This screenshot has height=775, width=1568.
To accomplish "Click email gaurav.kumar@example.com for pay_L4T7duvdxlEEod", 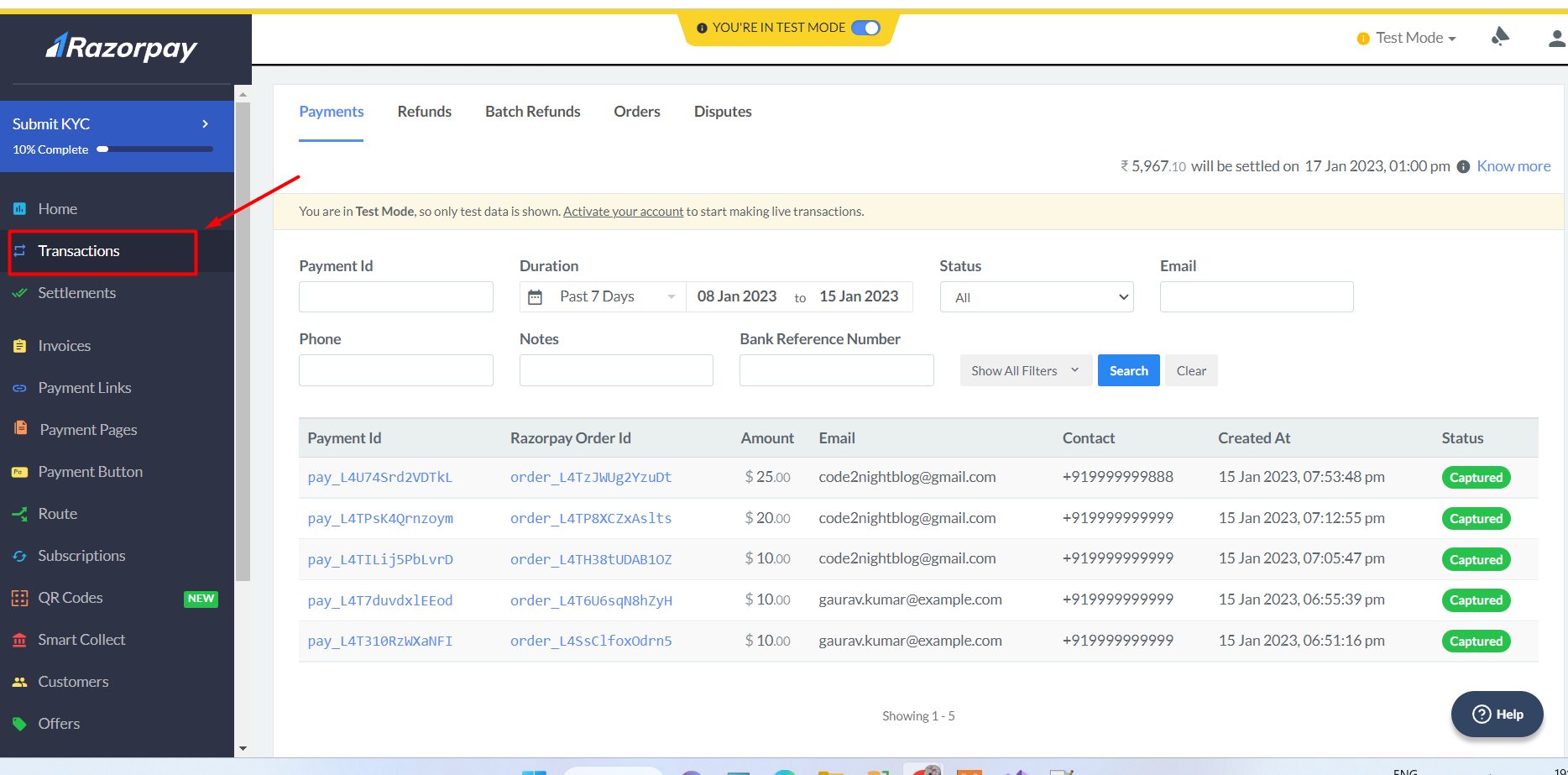I will [911, 600].
